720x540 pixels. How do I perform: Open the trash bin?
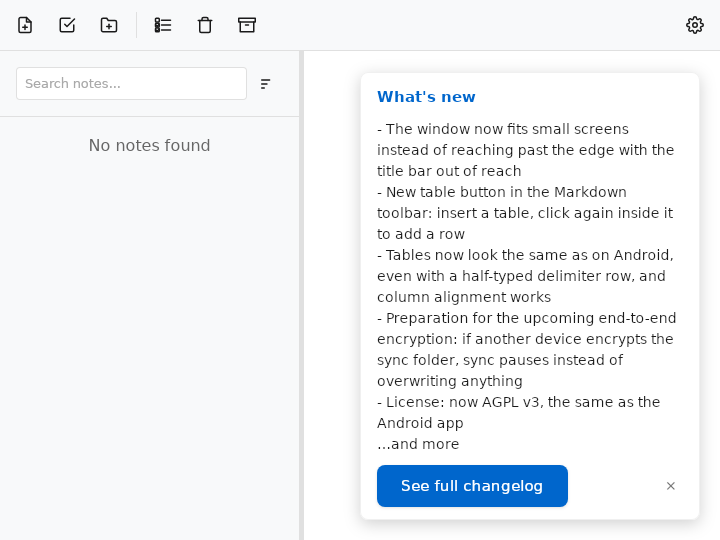tap(205, 25)
